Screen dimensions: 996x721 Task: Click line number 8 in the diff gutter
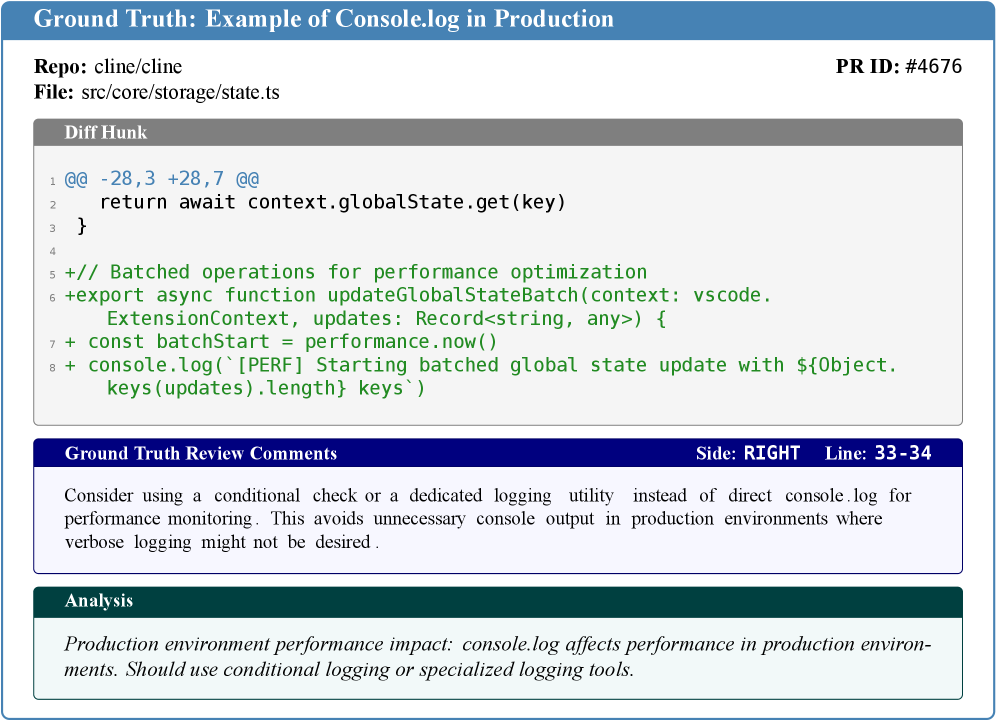coord(52,366)
